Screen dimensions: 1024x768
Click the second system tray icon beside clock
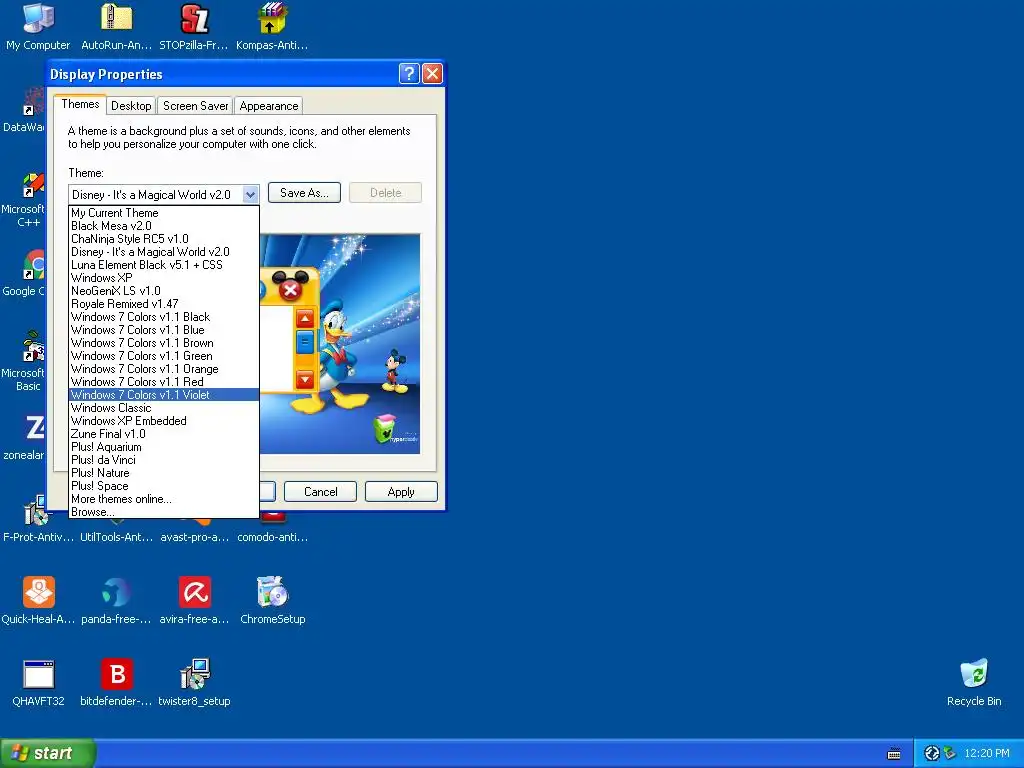(950, 753)
